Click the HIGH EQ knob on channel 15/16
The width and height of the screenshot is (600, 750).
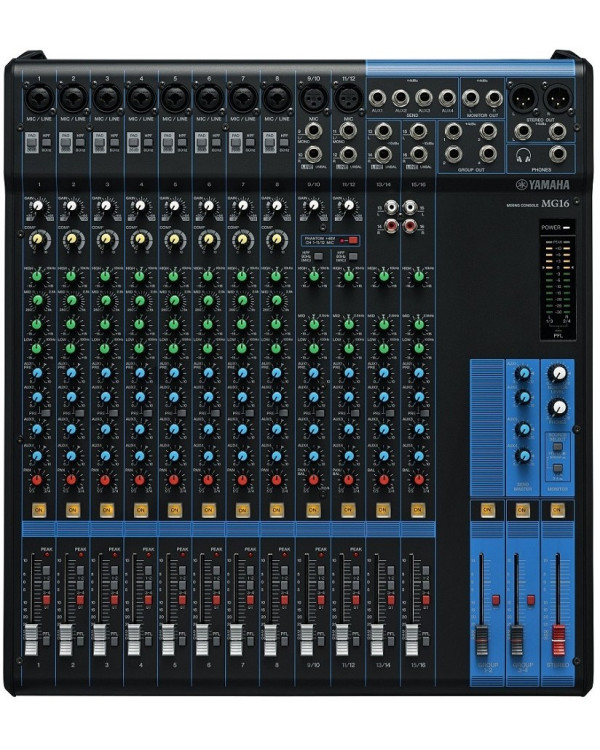tap(419, 276)
